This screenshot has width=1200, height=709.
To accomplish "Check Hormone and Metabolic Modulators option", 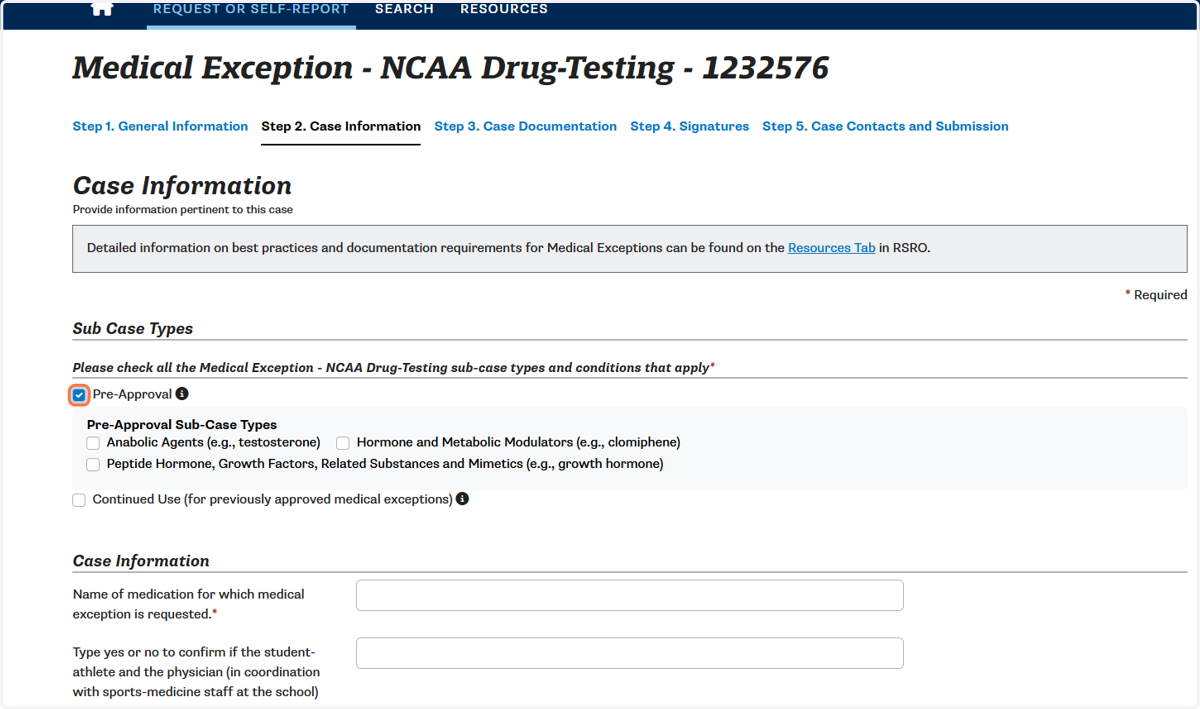I will (x=343, y=442).
